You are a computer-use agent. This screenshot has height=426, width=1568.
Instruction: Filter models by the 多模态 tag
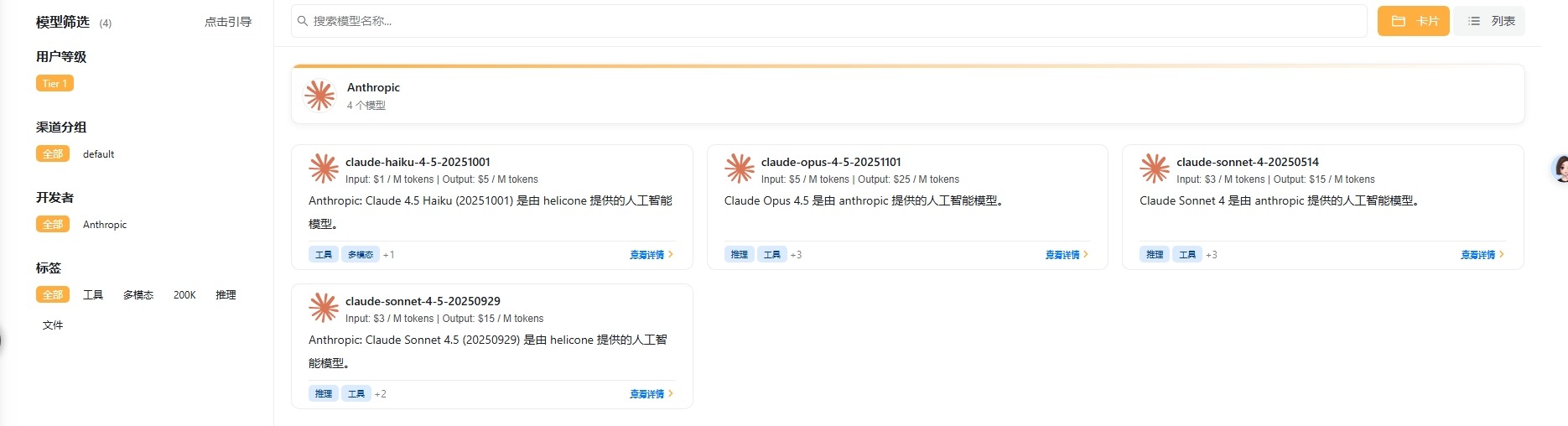(x=138, y=295)
